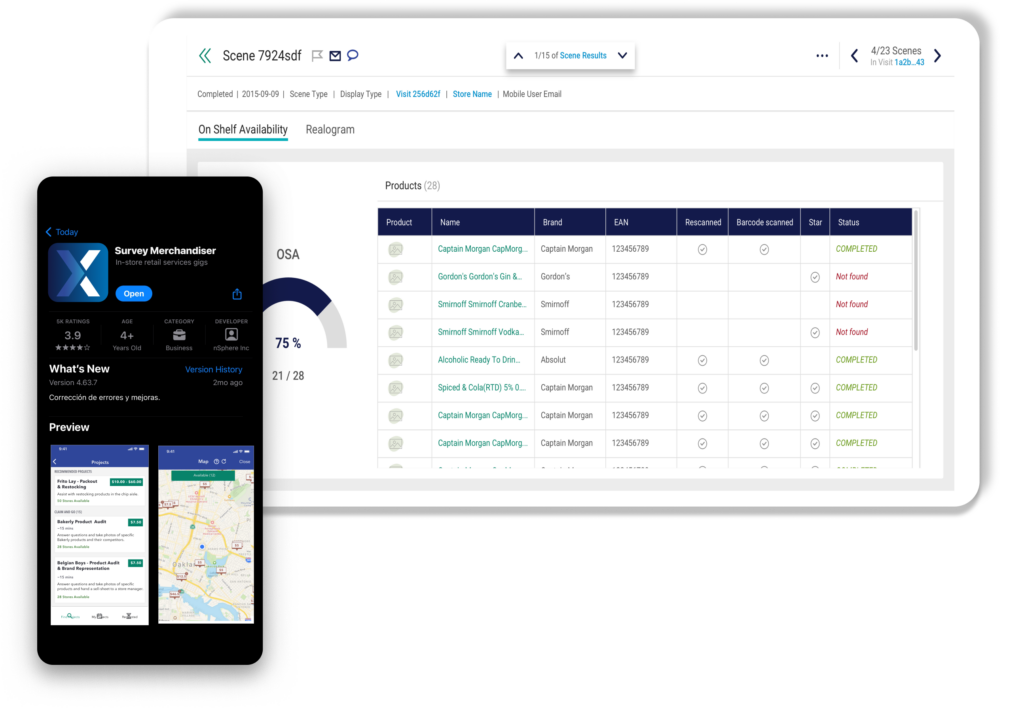Open the three-dots more options menu
Screen dimensions: 1024x708
tap(822, 56)
